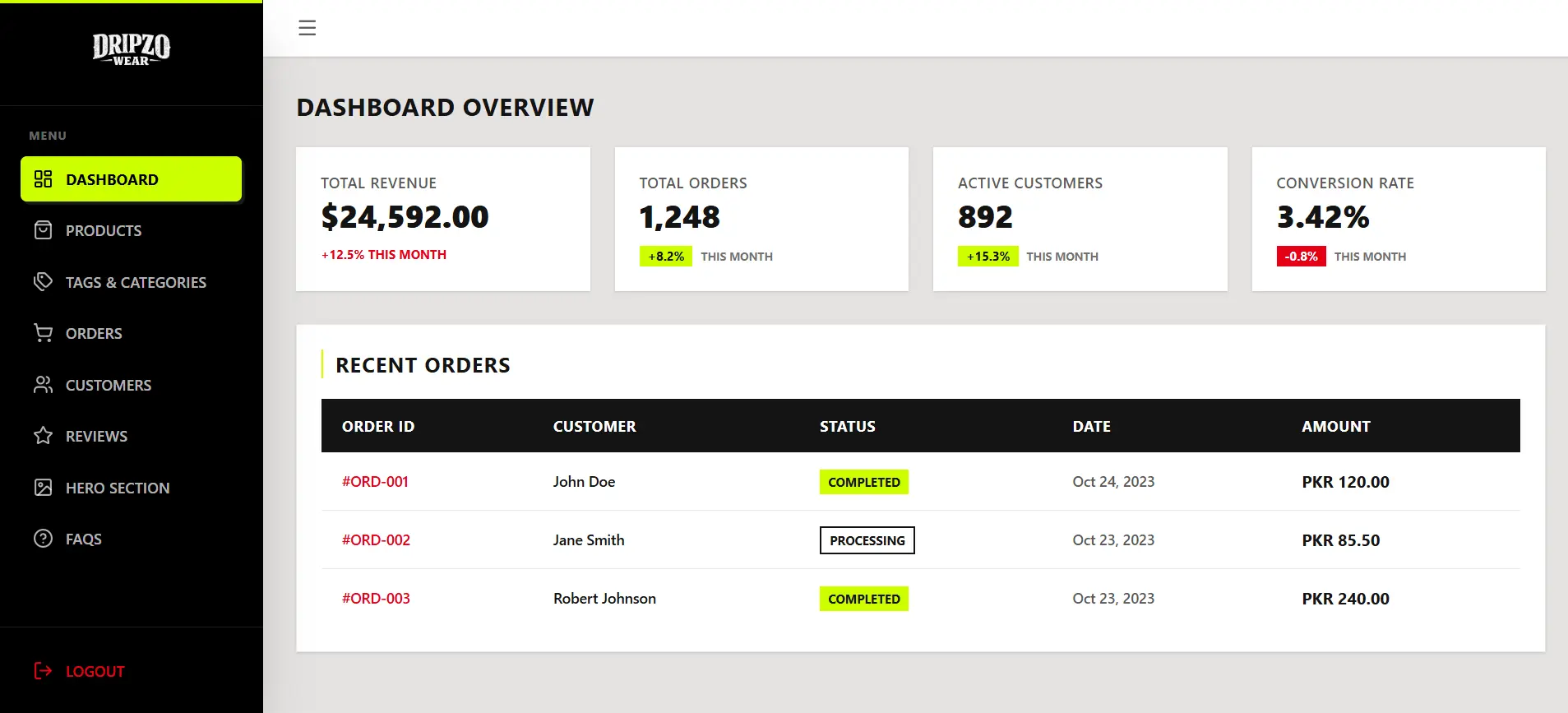Click the Reviews star icon
The image size is (1568, 713).
coord(43,436)
